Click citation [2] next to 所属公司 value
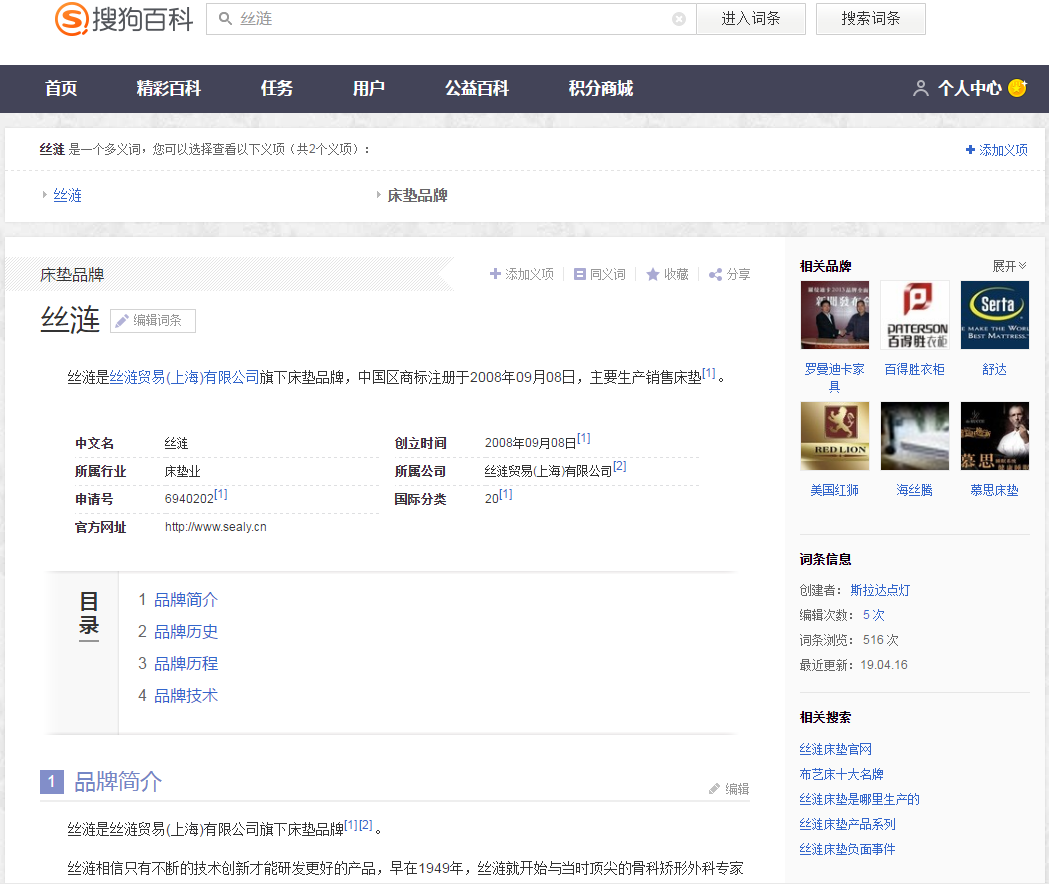Viewport: 1049px width, 888px height. tap(619, 466)
